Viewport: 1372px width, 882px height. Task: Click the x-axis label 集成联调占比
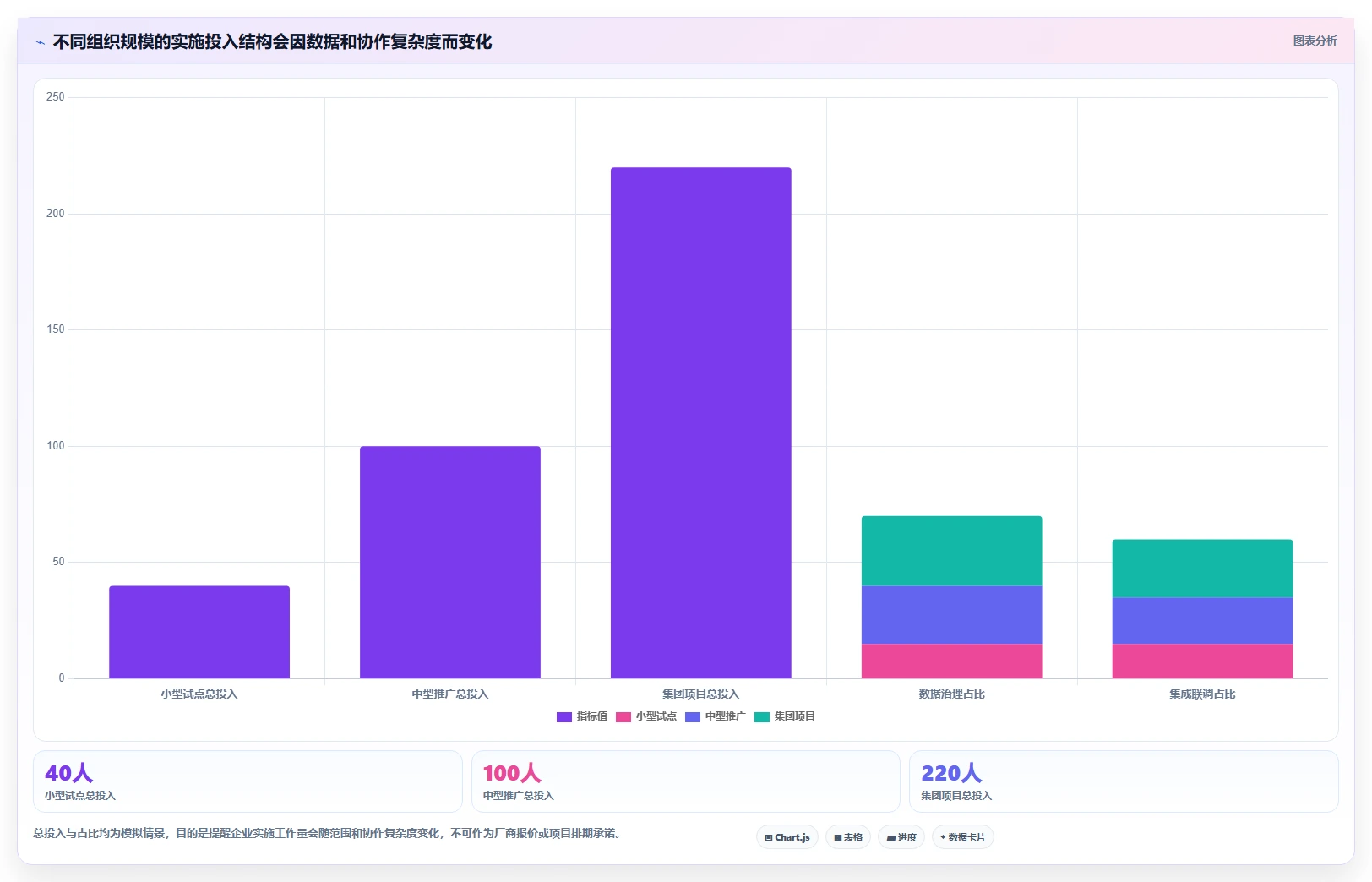click(x=1203, y=694)
